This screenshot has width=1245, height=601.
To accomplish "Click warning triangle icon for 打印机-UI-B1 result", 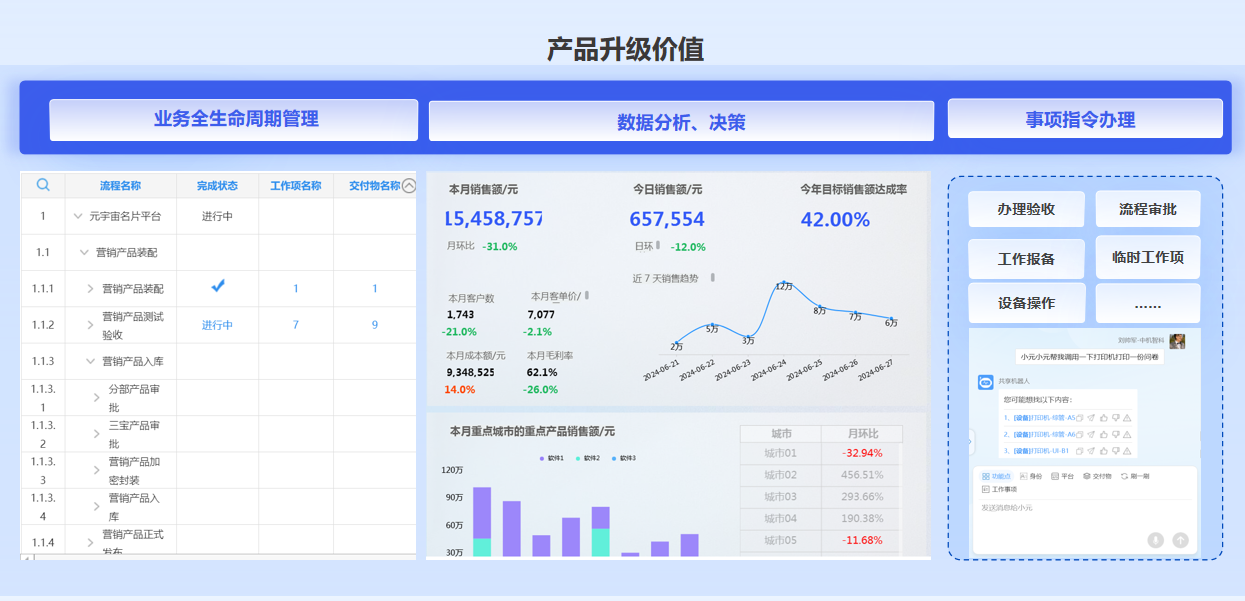I will [1127, 451].
